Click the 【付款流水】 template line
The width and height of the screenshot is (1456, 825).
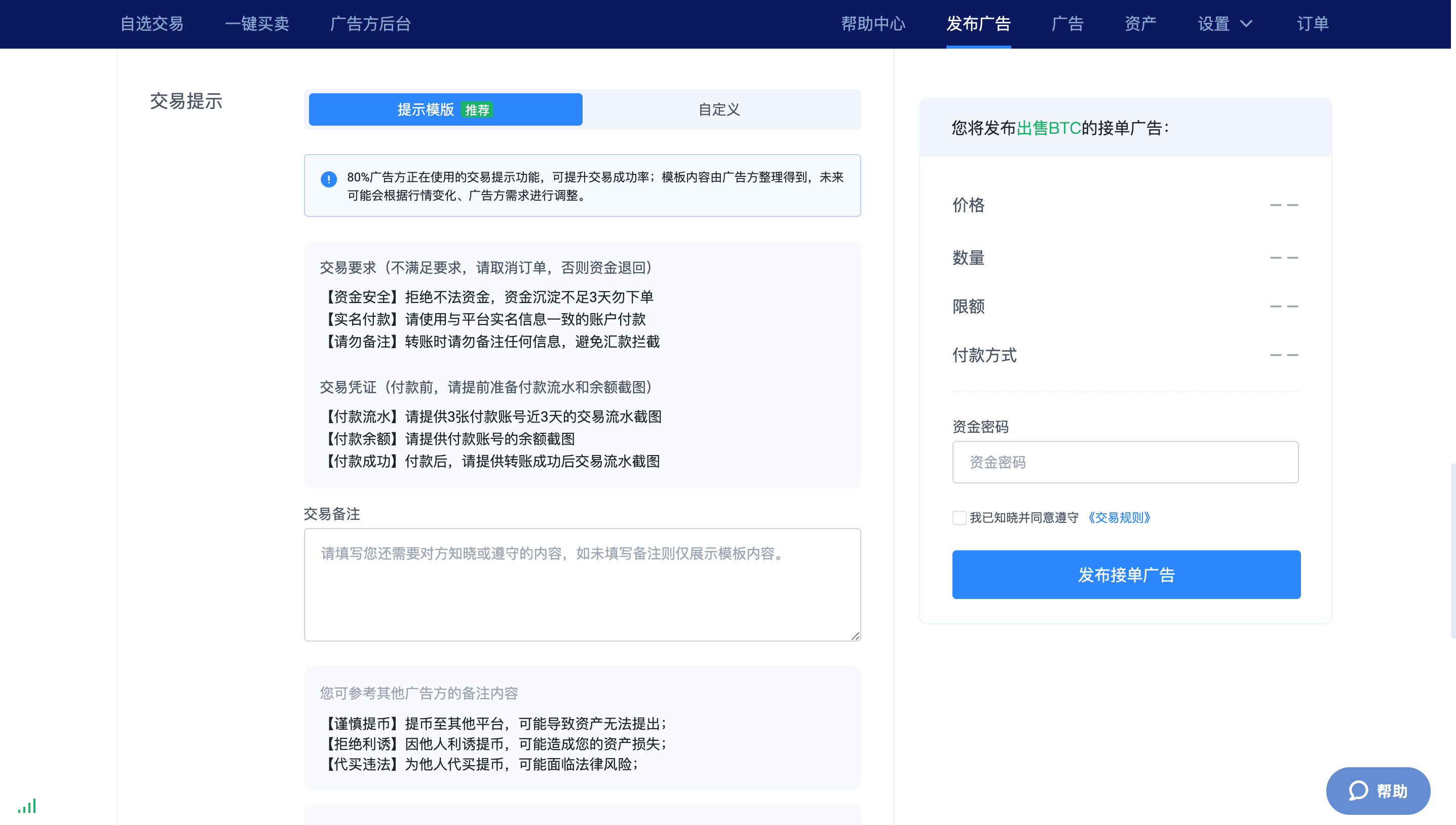(x=491, y=417)
